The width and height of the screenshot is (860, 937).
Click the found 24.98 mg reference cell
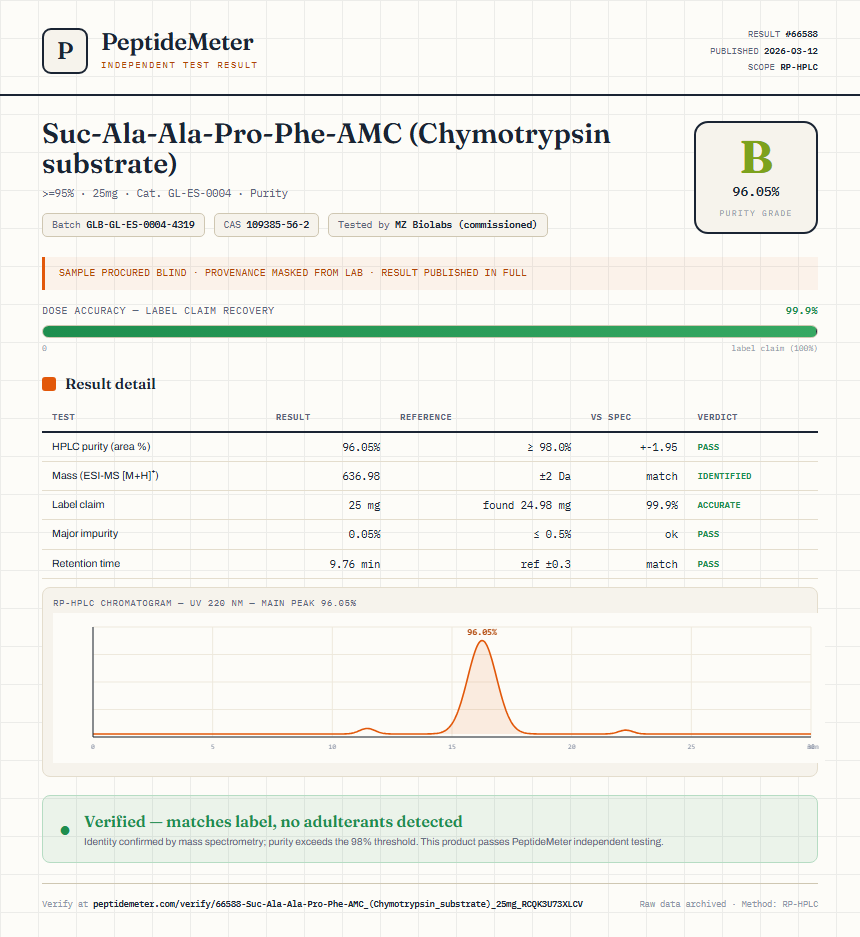pos(527,505)
